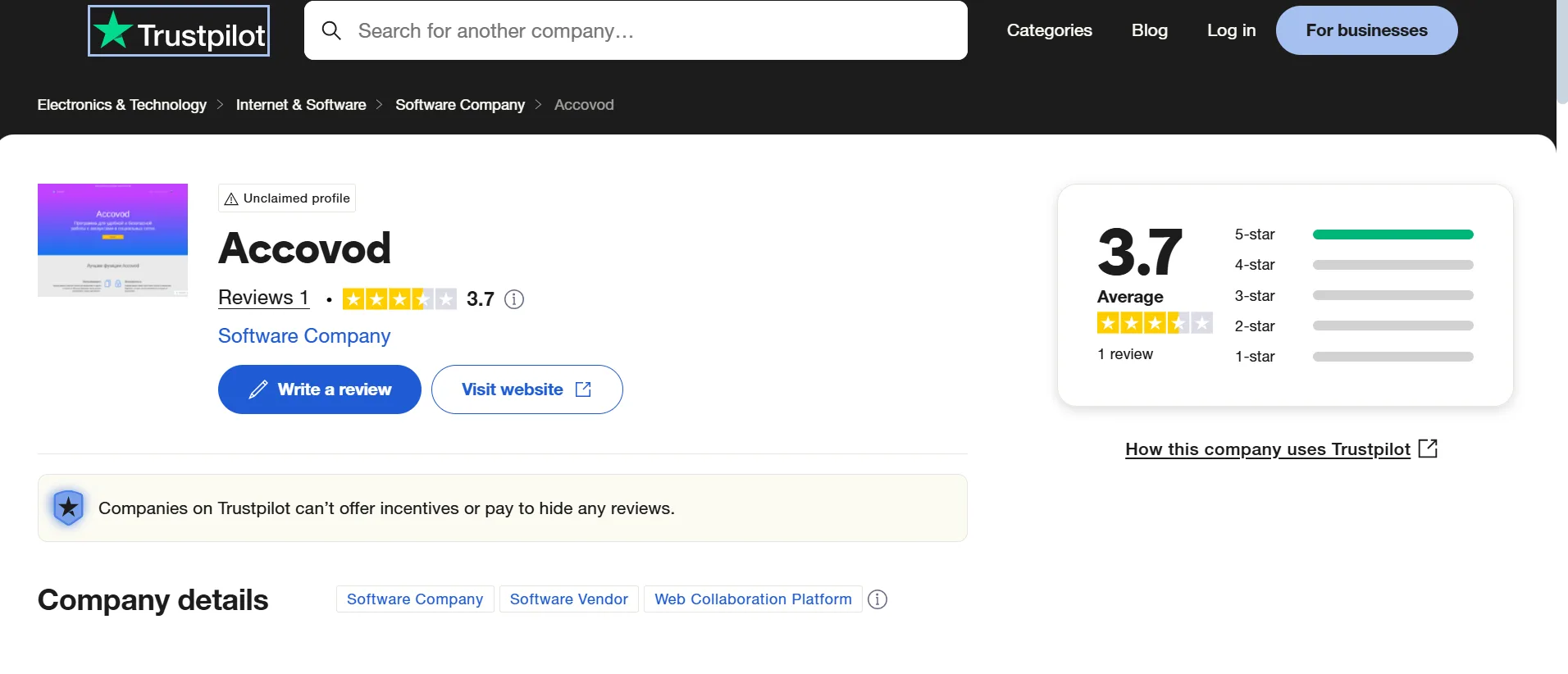Viewport: 1568px width, 674px height.
Task: Open the Software Company category link
Action: [x=304, y=336]
